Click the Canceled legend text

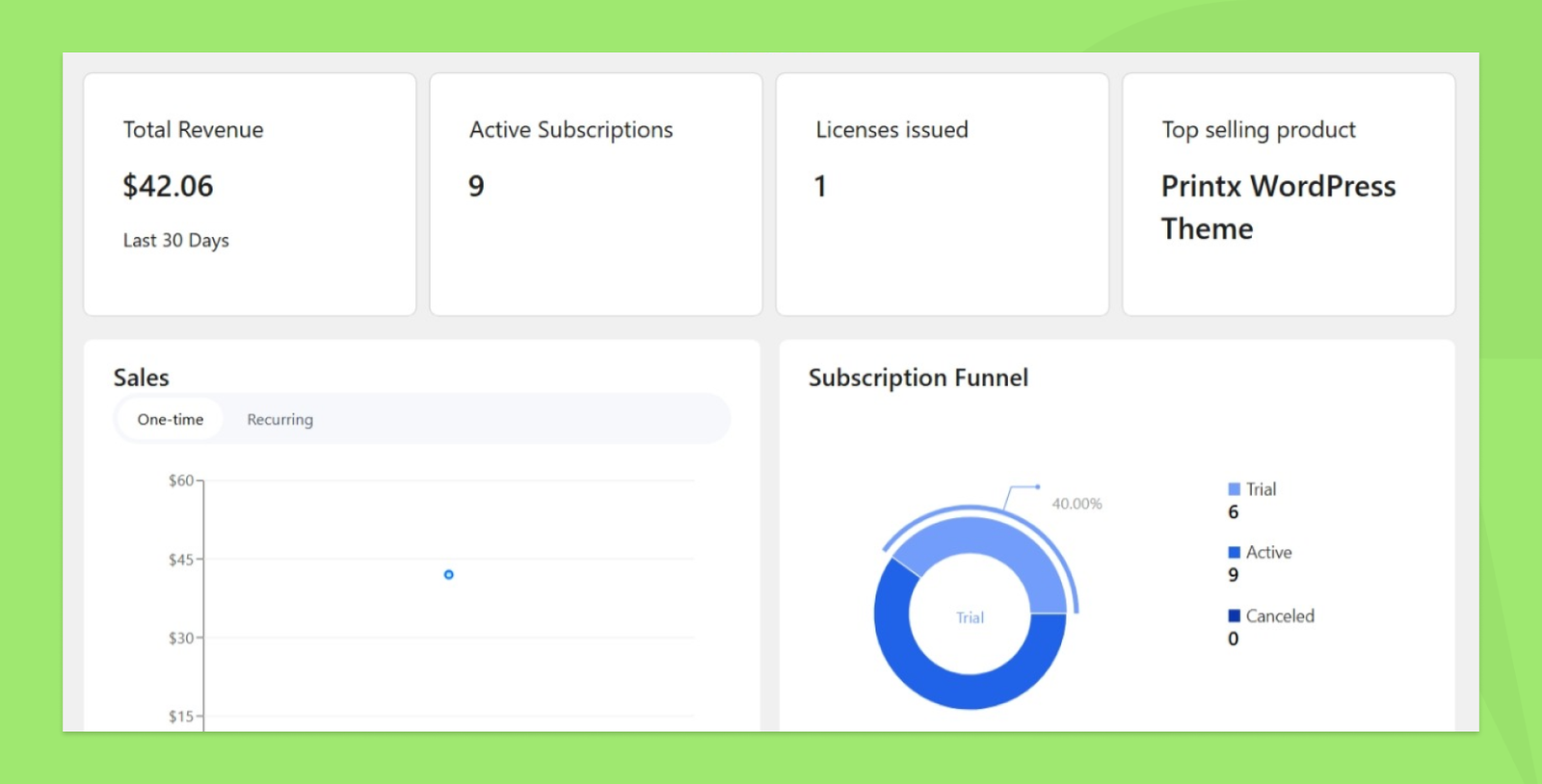tap(1279, 616)
